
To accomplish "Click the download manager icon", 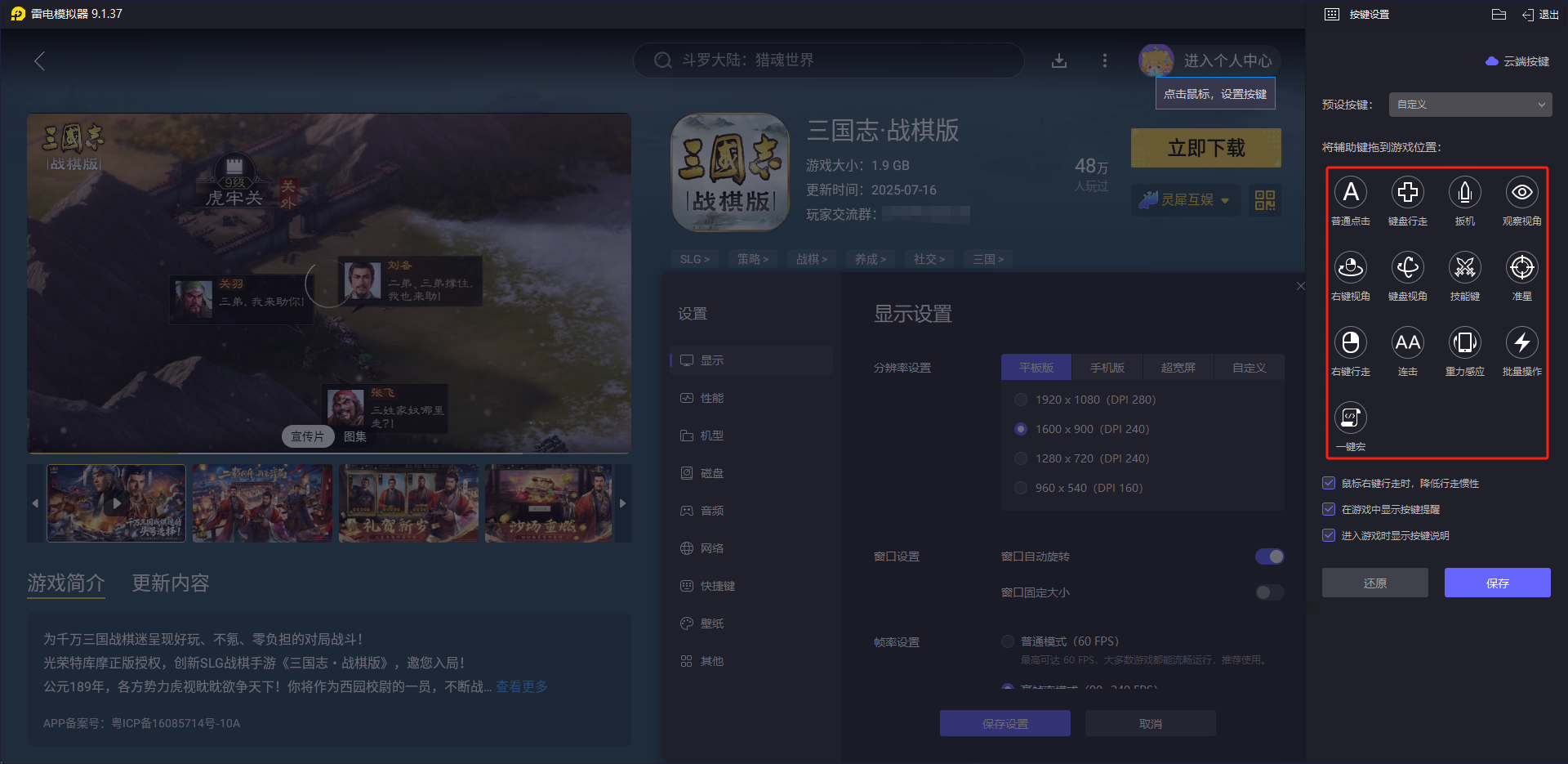I will 1059,60.
